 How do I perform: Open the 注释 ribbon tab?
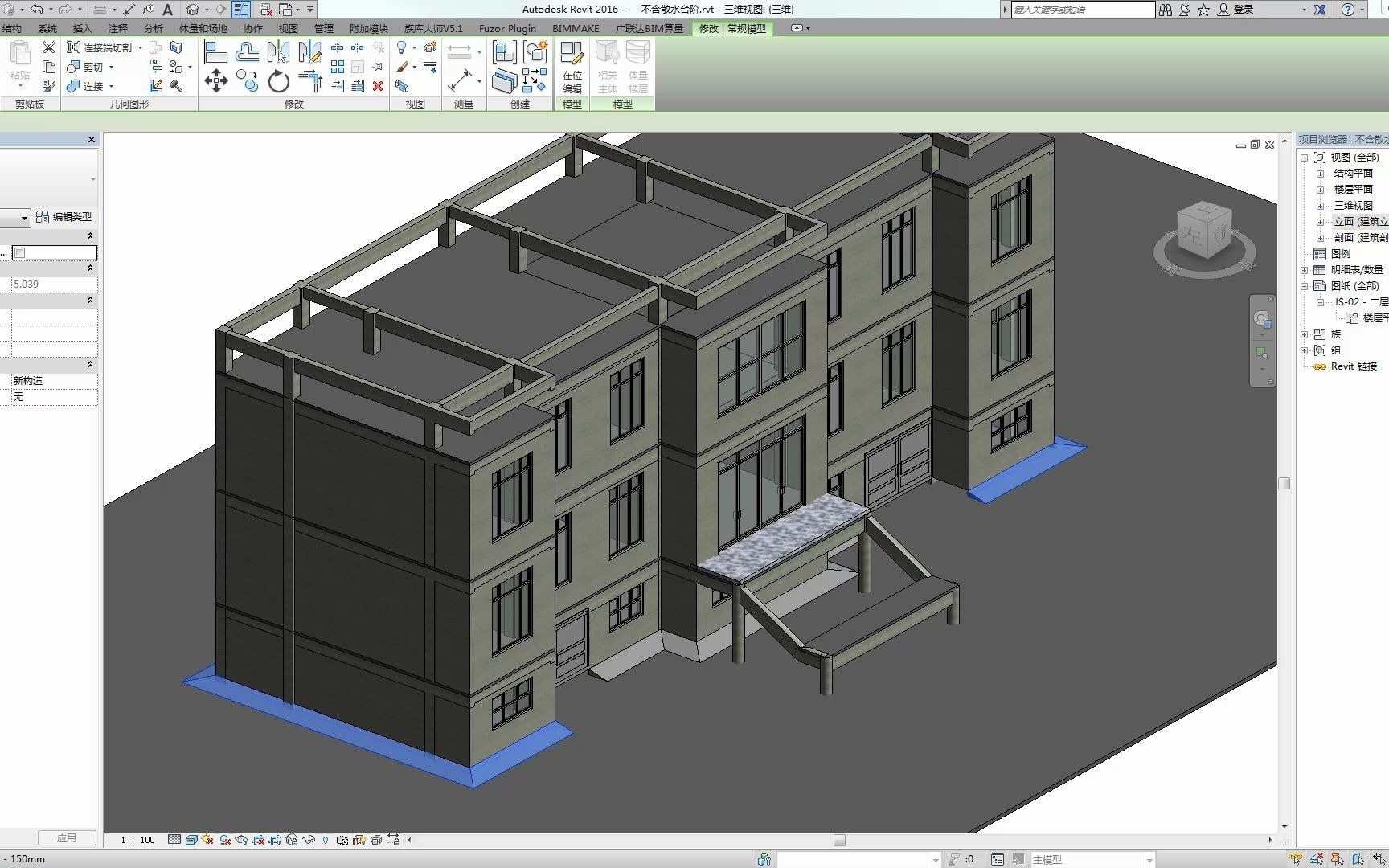[118, 28]
